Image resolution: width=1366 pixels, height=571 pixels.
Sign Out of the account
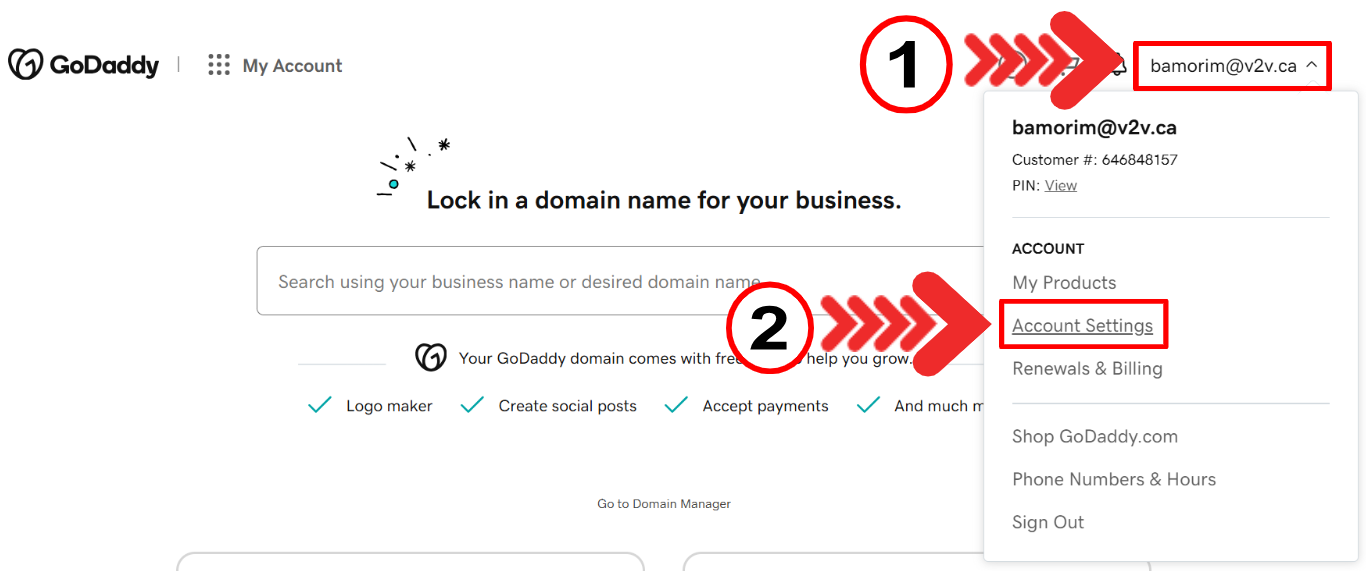click(1048, 523)
